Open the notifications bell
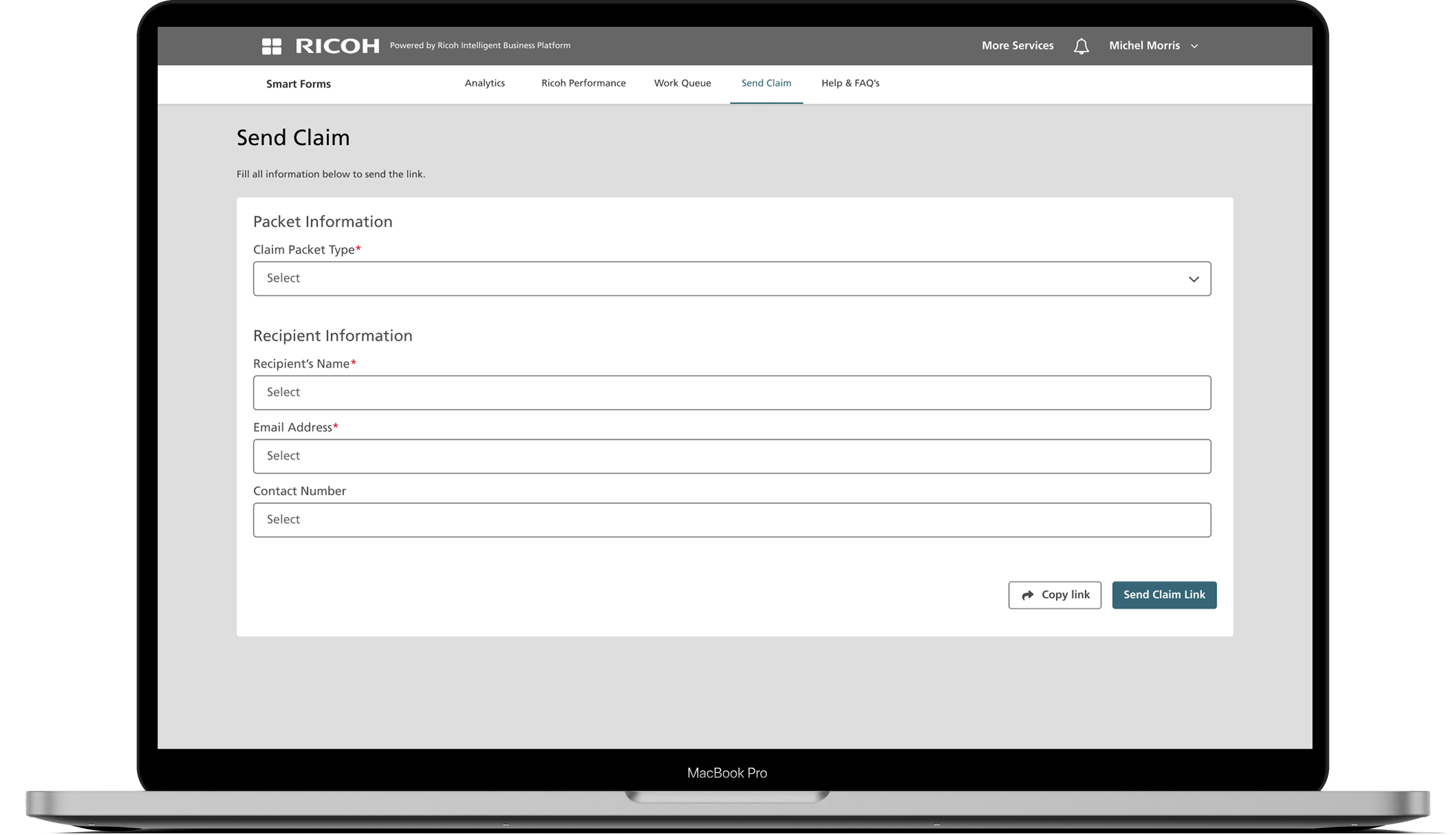The width and height of the screenshot is (1456, 835). pyautogui.click(x=1081, y=46)
